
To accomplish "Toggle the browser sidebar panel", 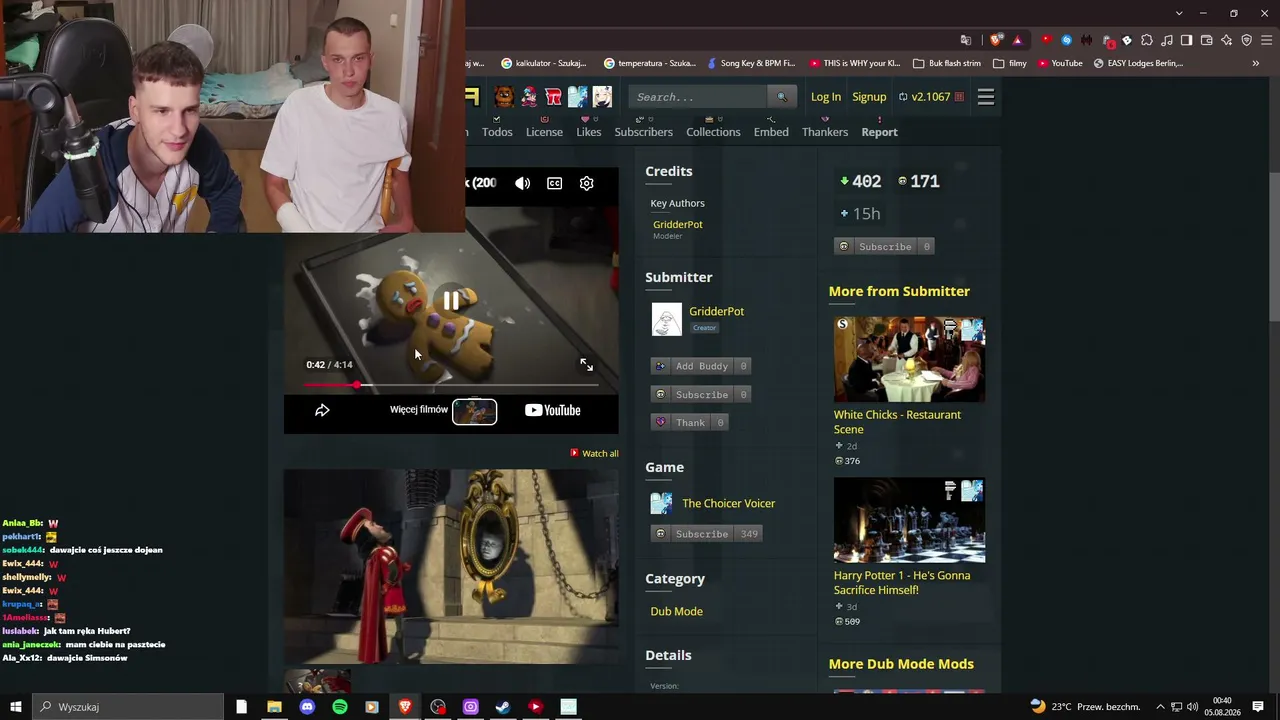I will (x=1186, y=40).
